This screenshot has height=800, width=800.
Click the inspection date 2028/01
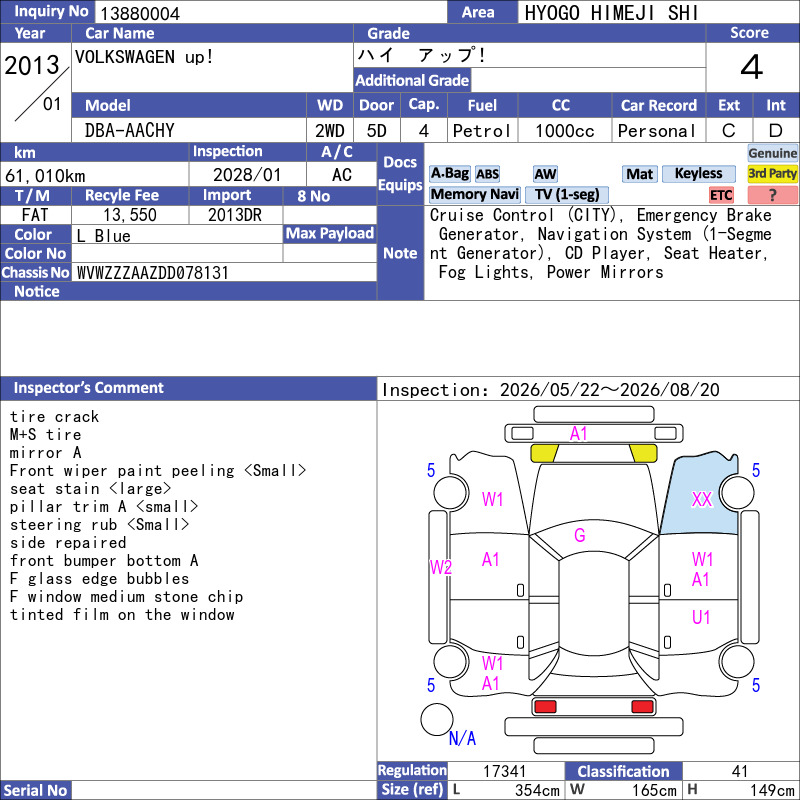click(247, 175)
